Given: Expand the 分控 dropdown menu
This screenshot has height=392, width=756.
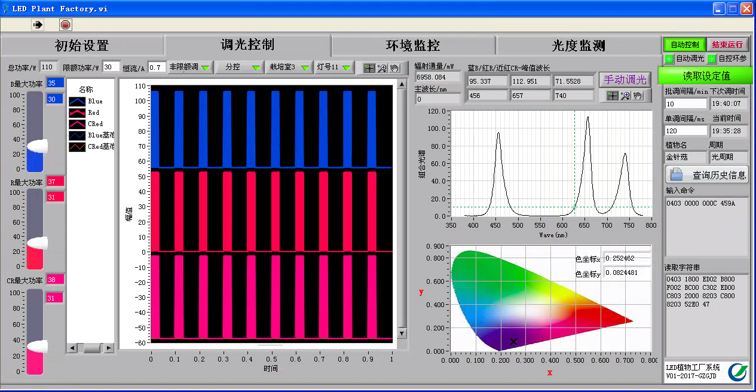Looking at the screenshot, I should coord(240,68).
